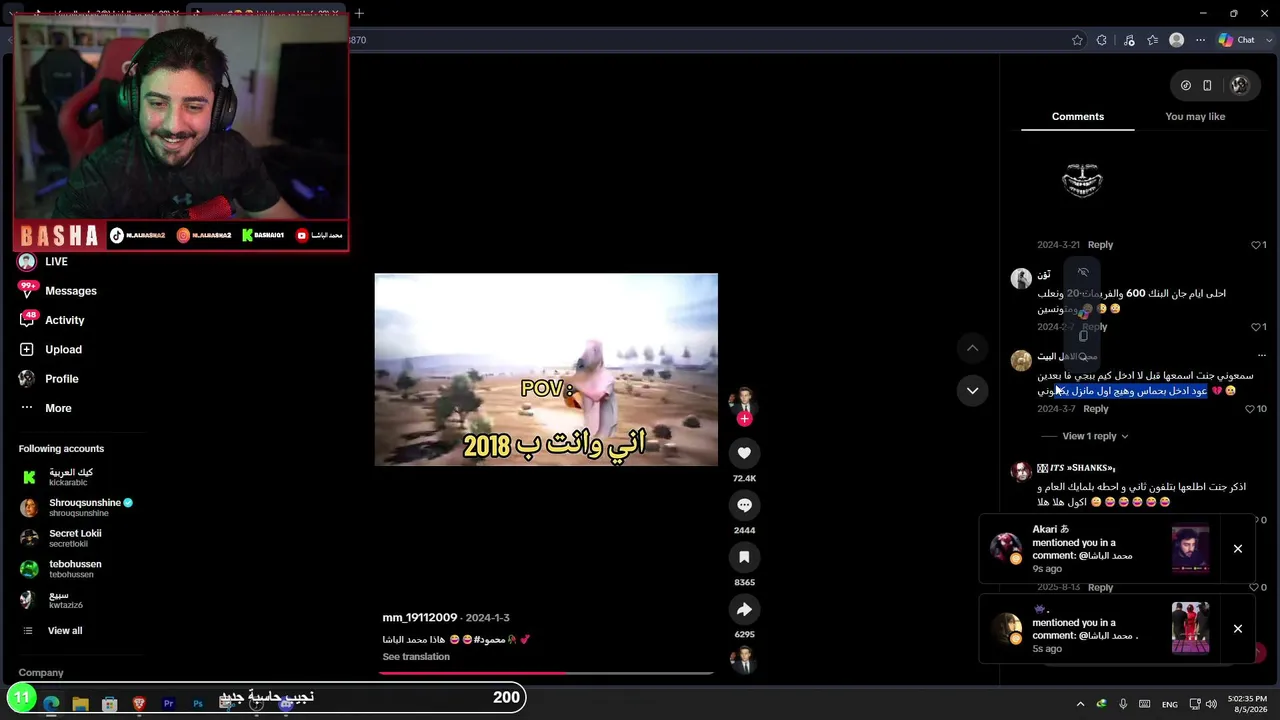Open Photoshop from the taskbar

tap(197, 704)
